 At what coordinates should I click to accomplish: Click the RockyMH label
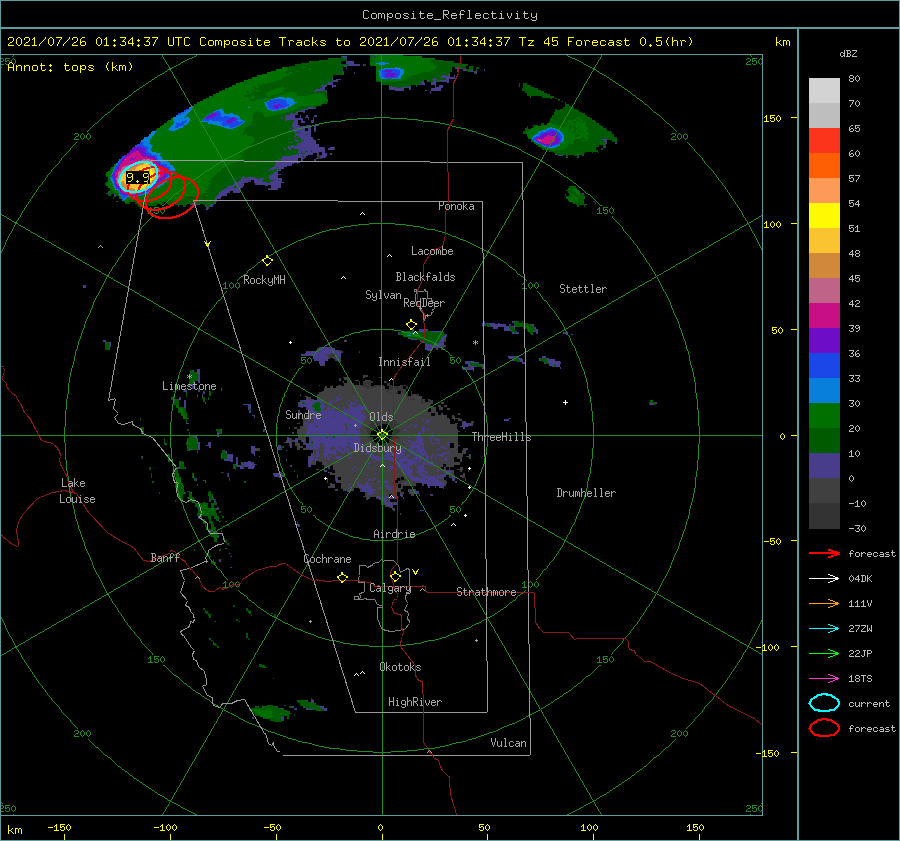point(264,280)
